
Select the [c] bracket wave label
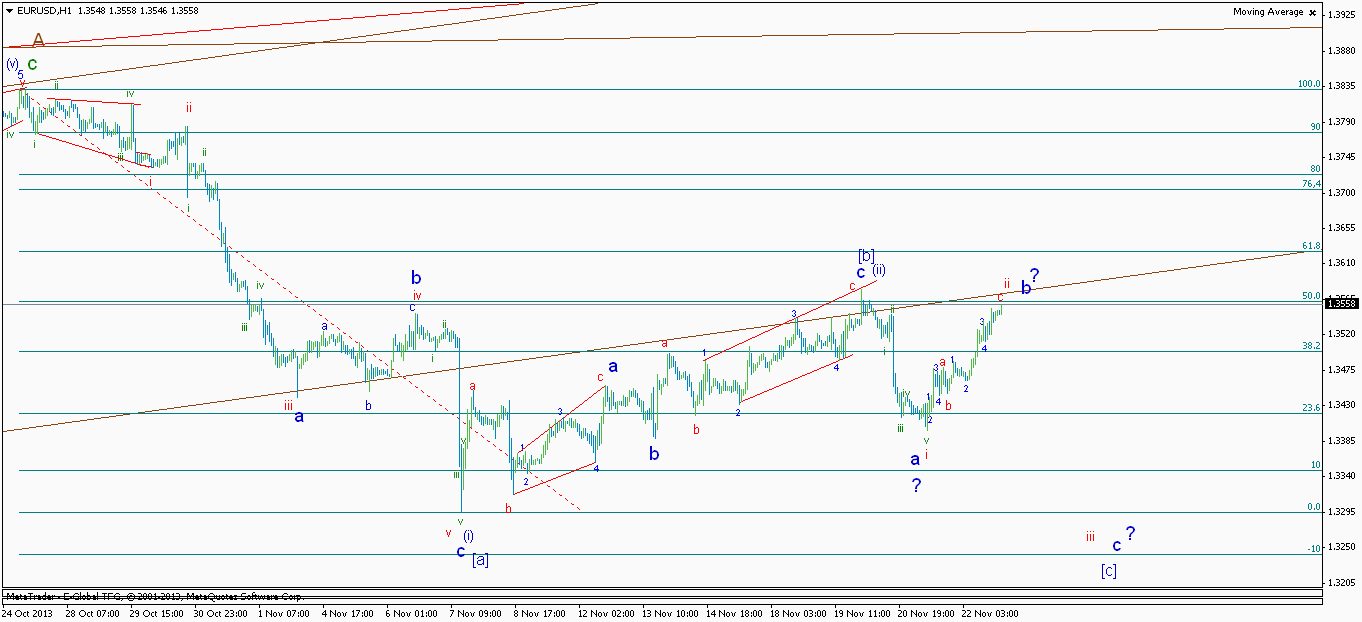pos(1108,571)
